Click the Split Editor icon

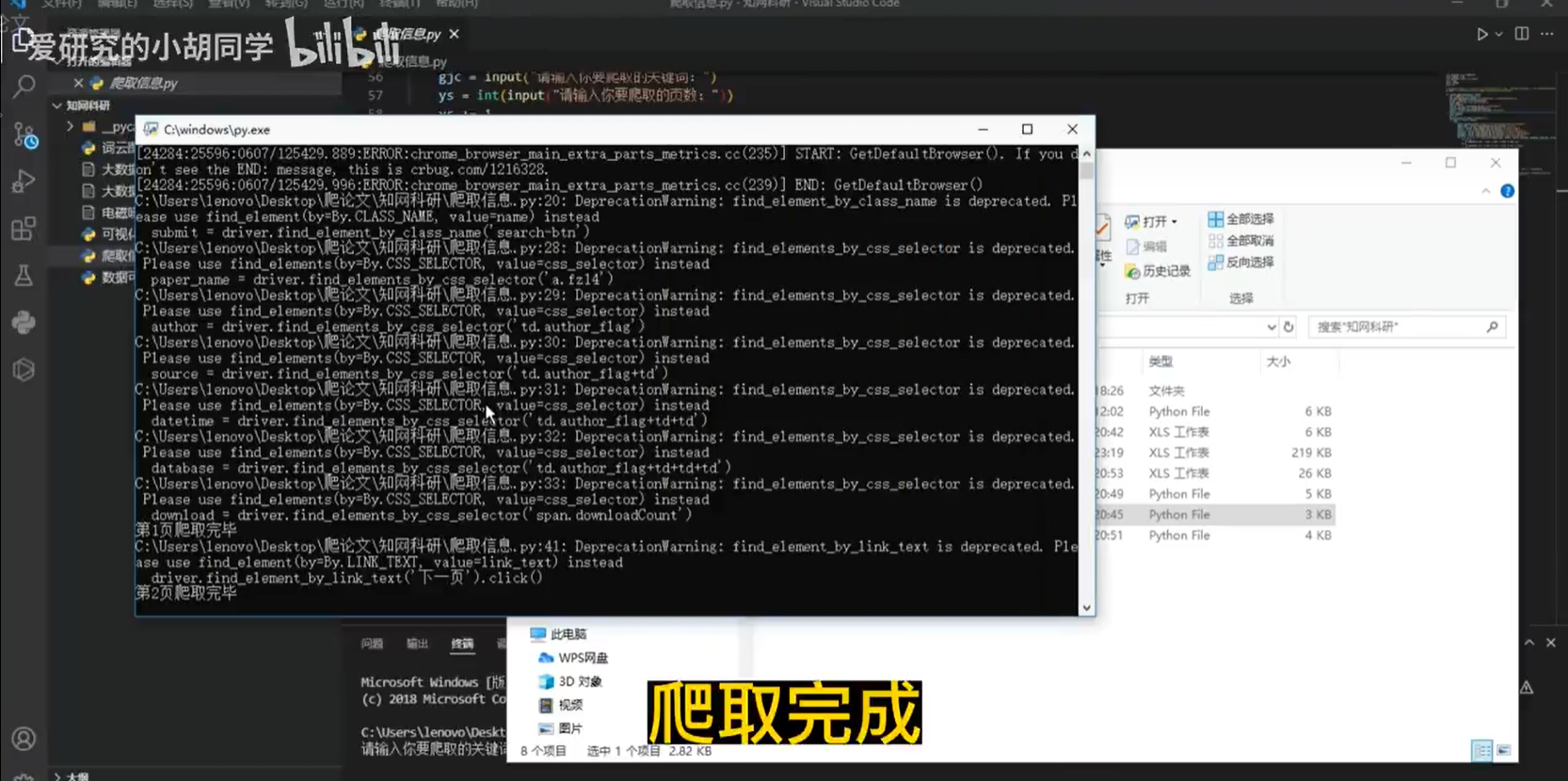1522,34
